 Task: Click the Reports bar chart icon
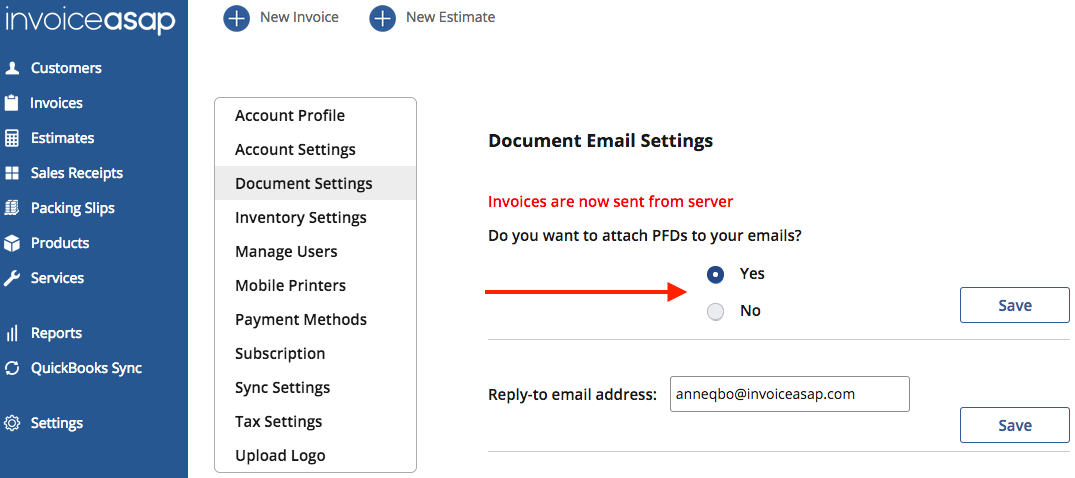[12, 333]
